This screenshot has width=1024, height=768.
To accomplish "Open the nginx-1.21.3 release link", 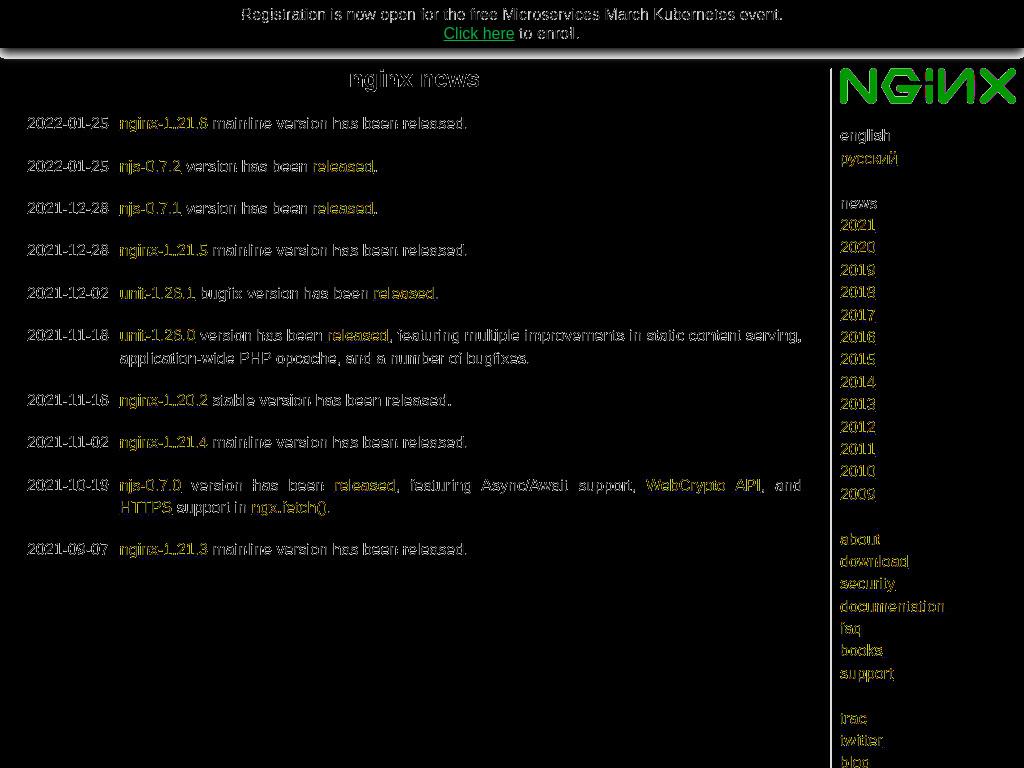I will coord(163,549).
